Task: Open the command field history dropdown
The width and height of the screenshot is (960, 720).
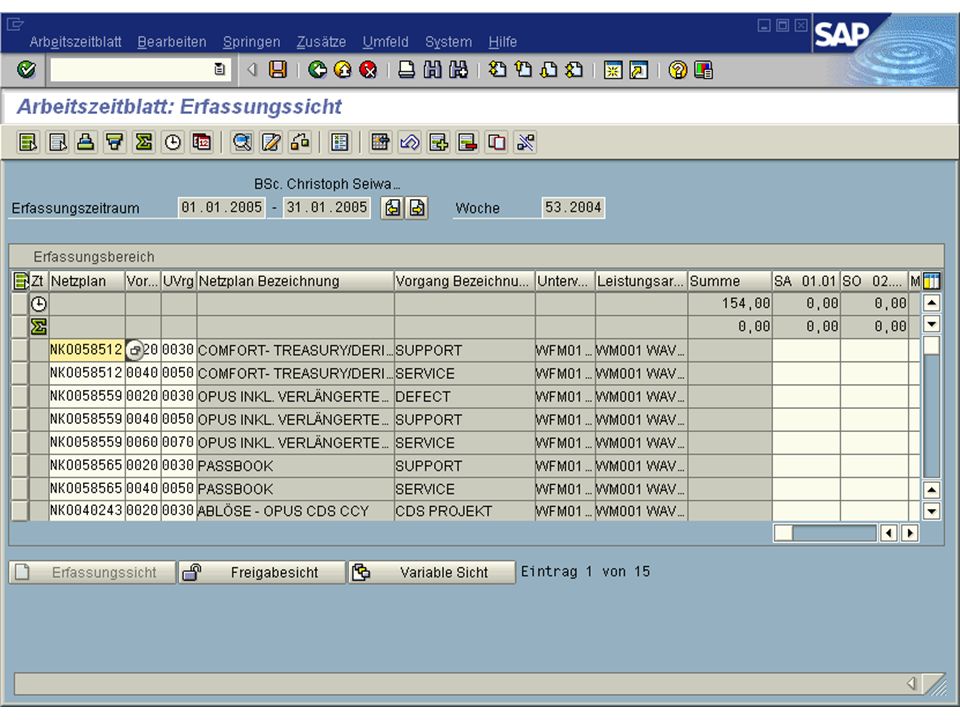Action: pos(220,69)
